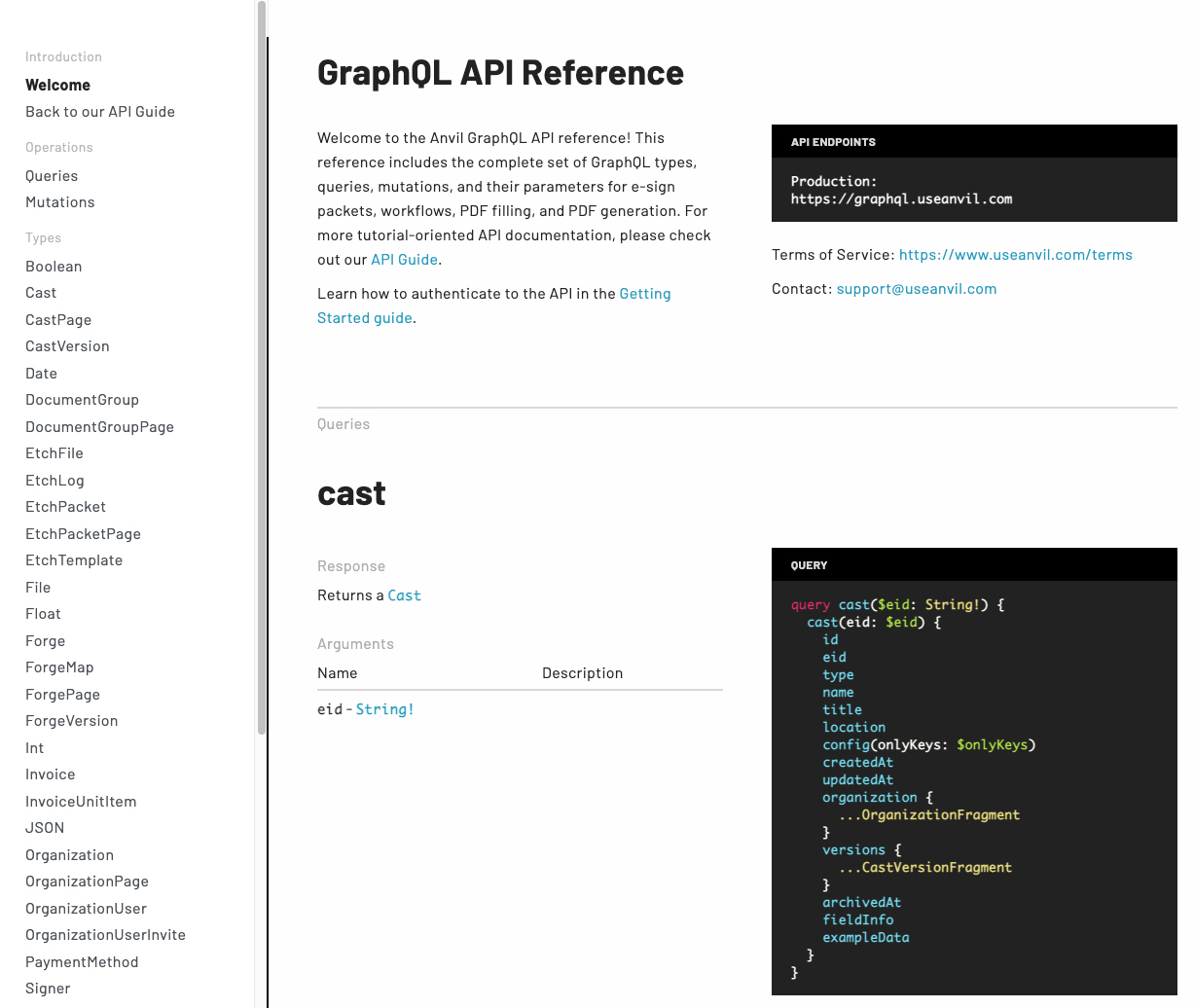Open the Cast return type link
The height and width of the screenshot is (1008, 1194).
(404, 595)
